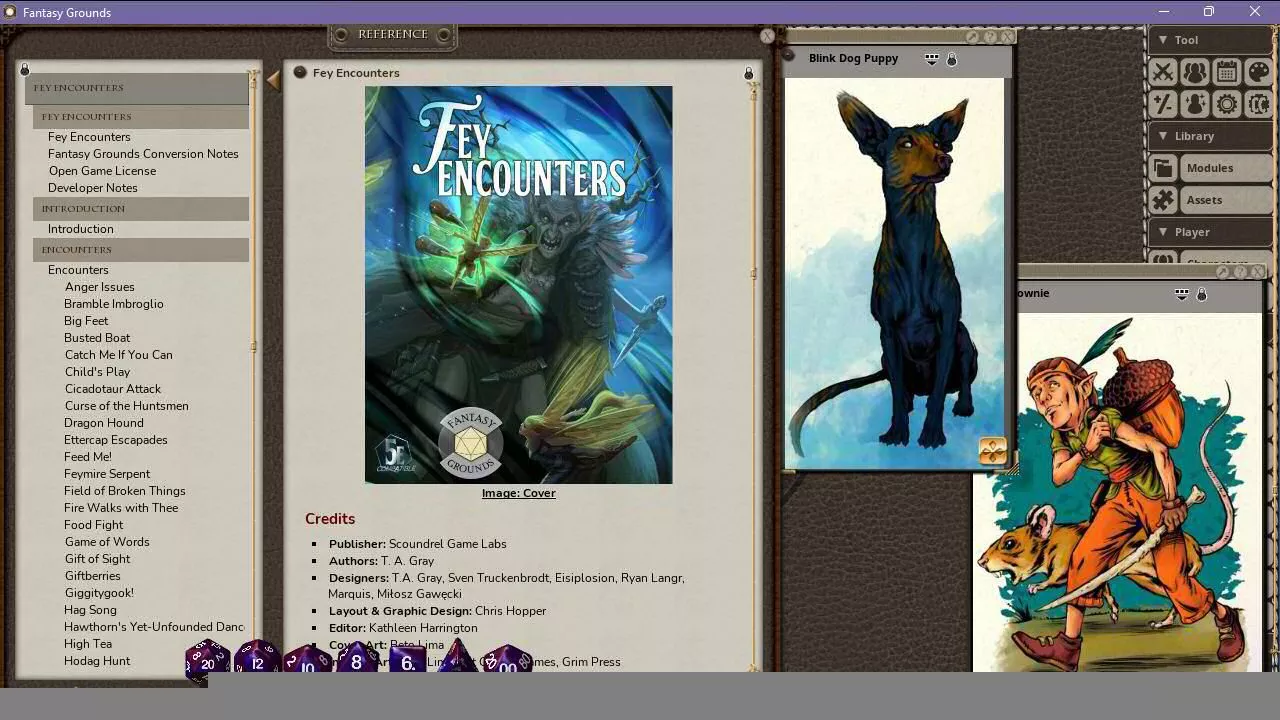
Task: Open the Developer Notes page
Action: pyautogui.click(x=93, y=188)
